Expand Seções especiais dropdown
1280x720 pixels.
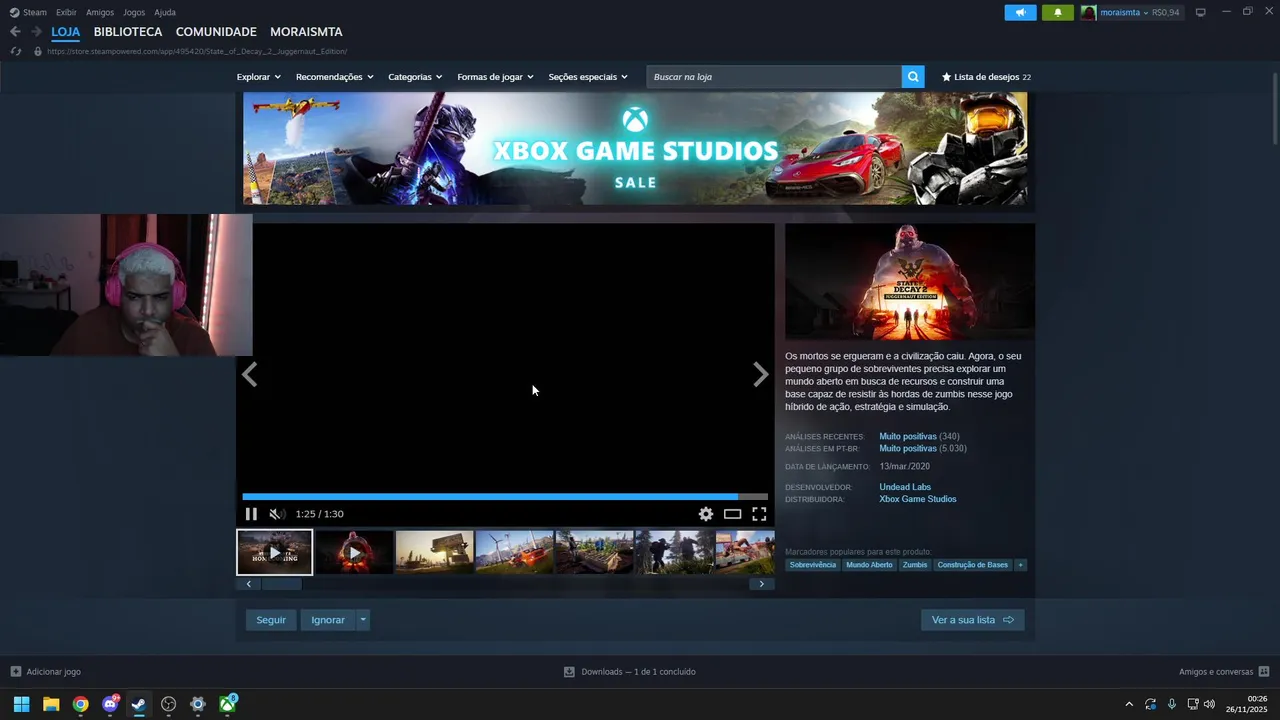tap(588, 77)
